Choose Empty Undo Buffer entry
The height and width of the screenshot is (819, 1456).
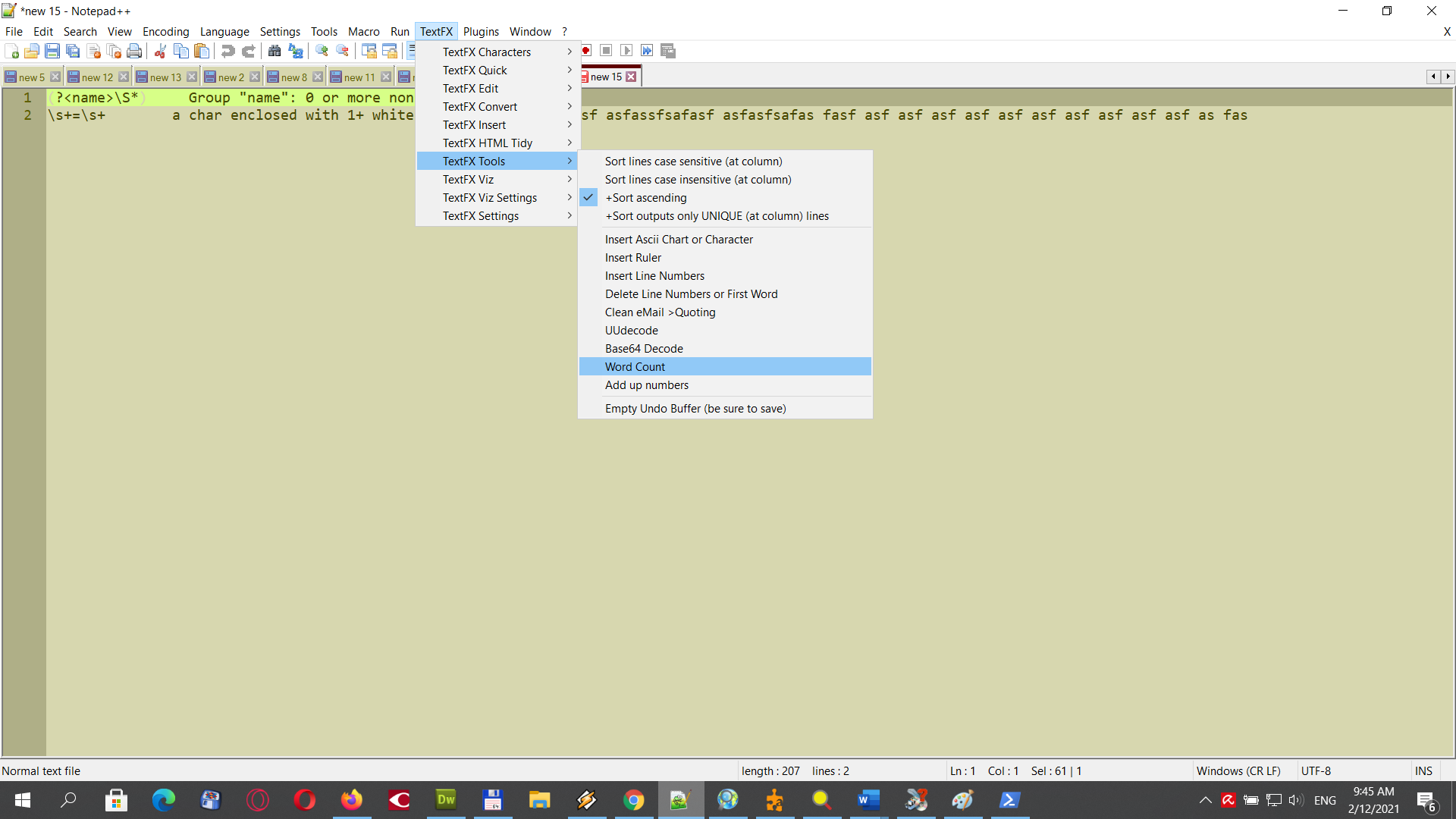point(725,409)
